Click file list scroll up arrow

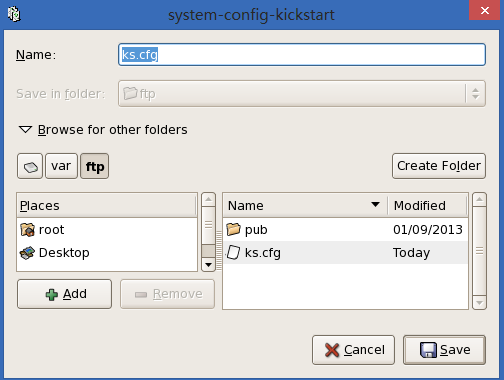click(479, 200)
